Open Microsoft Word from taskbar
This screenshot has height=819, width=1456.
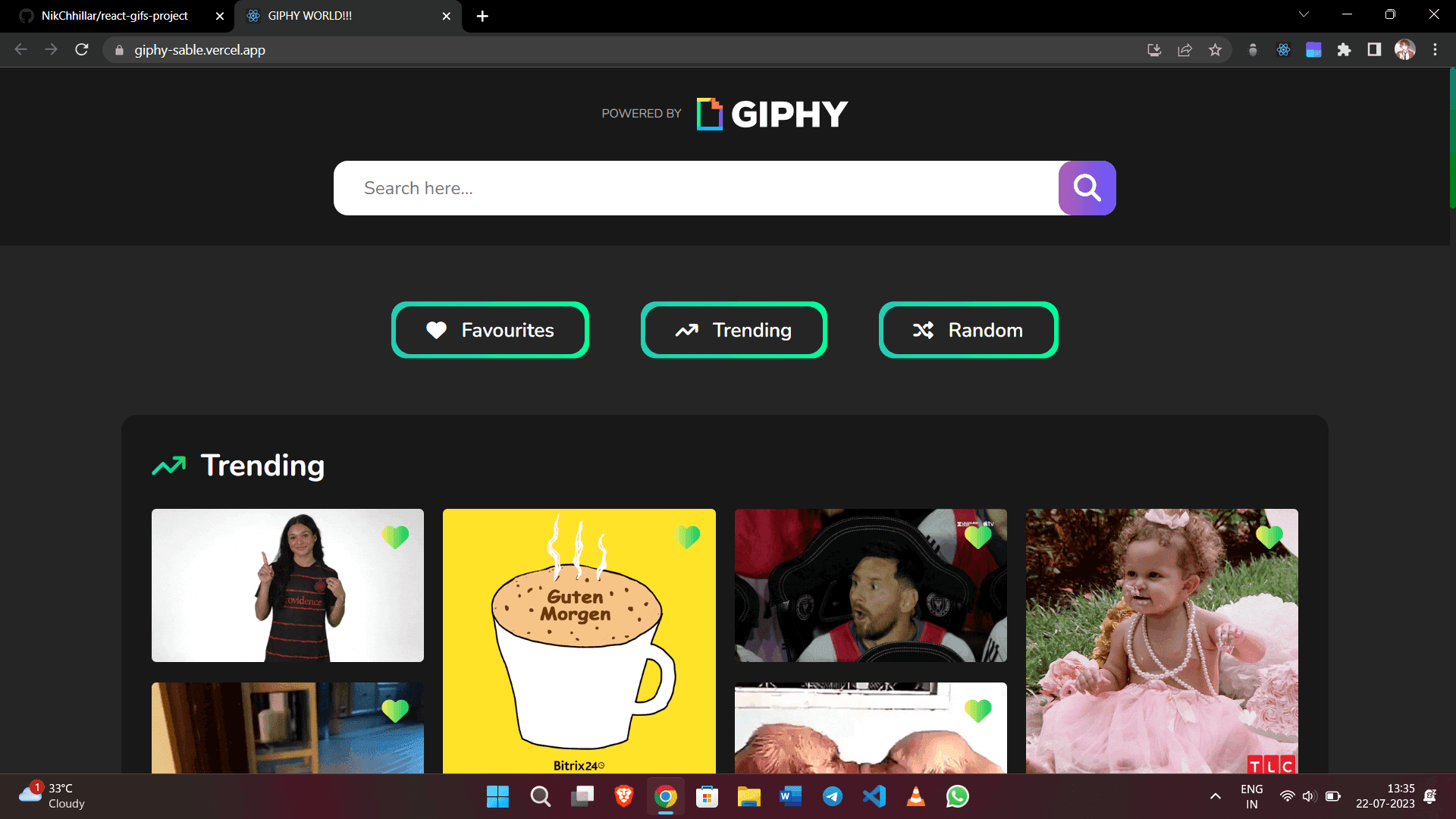pos(790,796)
